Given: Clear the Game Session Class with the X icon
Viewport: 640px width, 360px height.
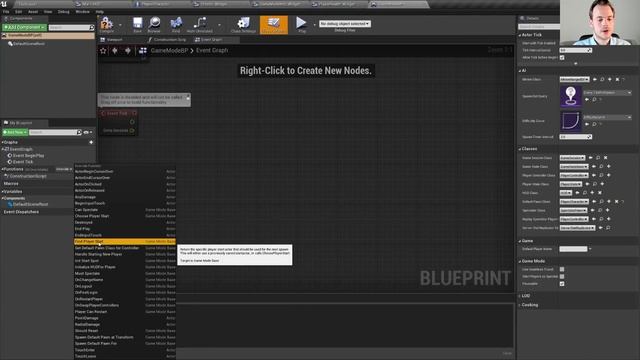Looking at the screenshot, I should pos(606,158).
